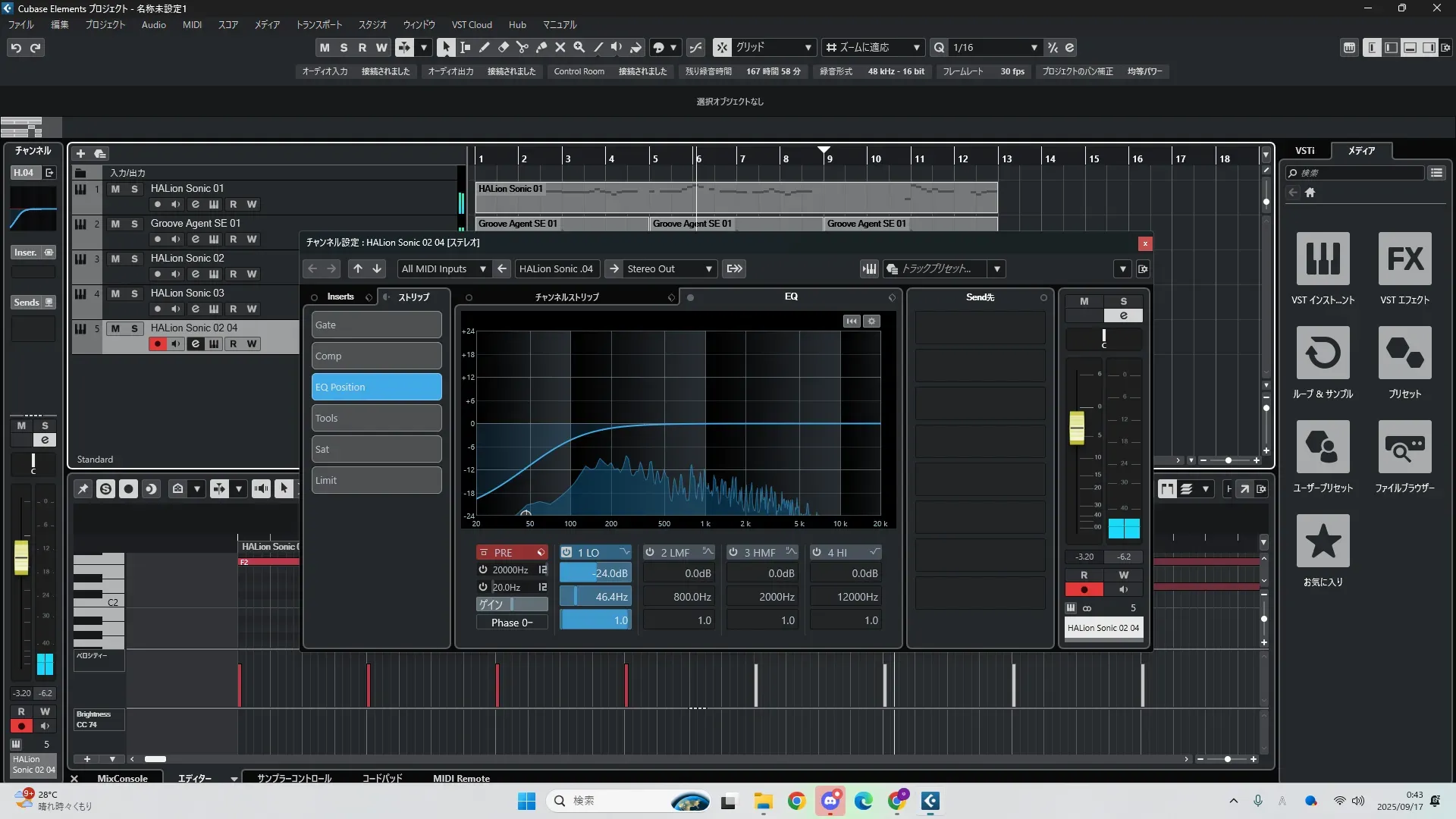The image size is (1456, 819).
Task: Click the channel settings volume fader
Action: [x=1077, y=427]
